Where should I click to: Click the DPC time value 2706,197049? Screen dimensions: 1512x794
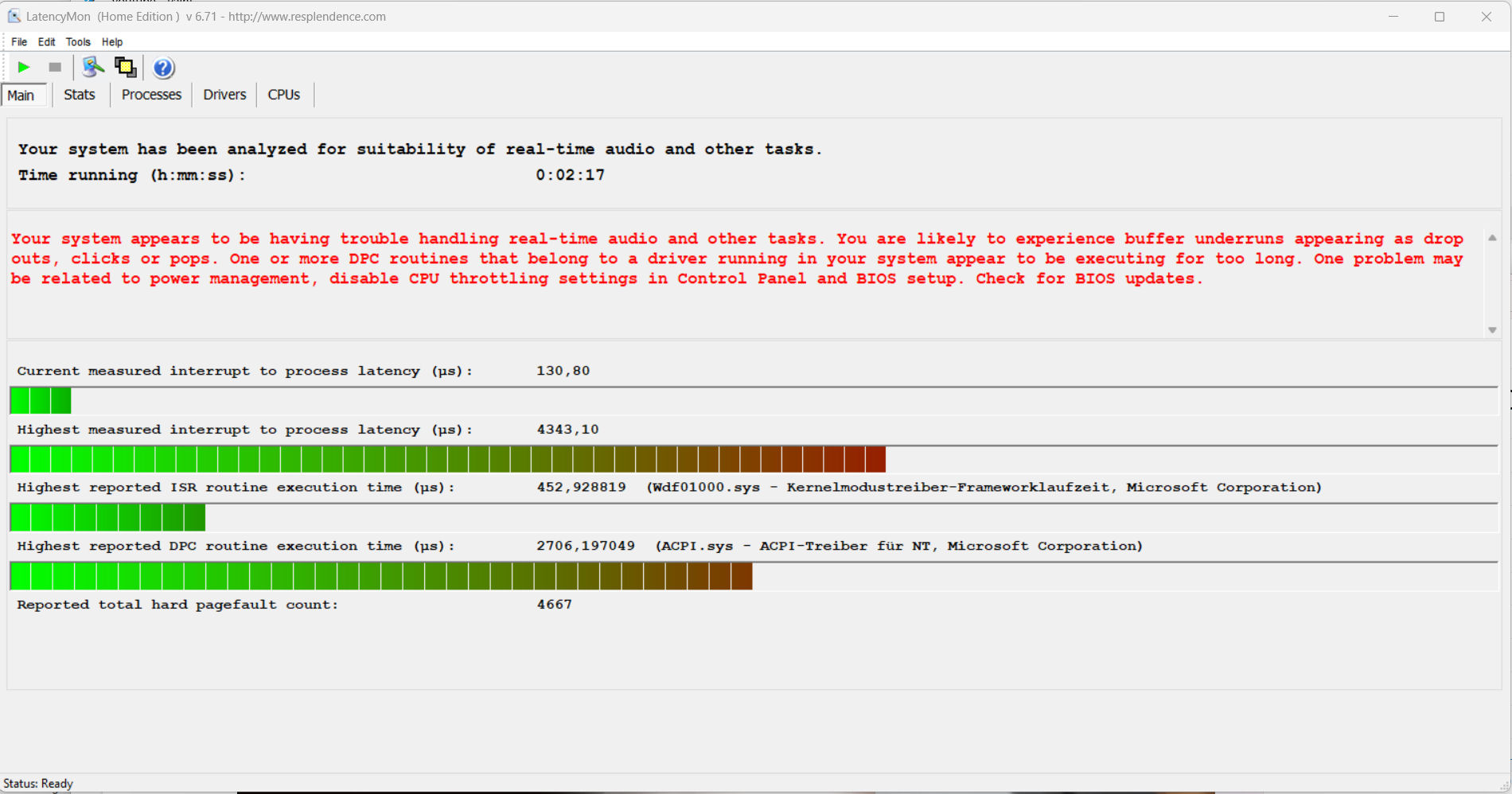click(x=586, y=546)
